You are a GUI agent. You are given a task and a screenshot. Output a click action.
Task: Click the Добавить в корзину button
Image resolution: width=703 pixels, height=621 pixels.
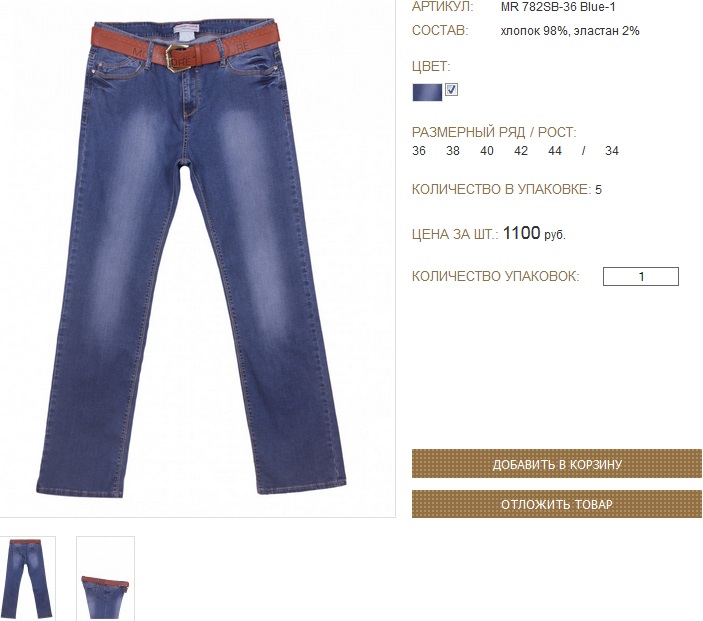pyautogui.click(x=557, y=464)
